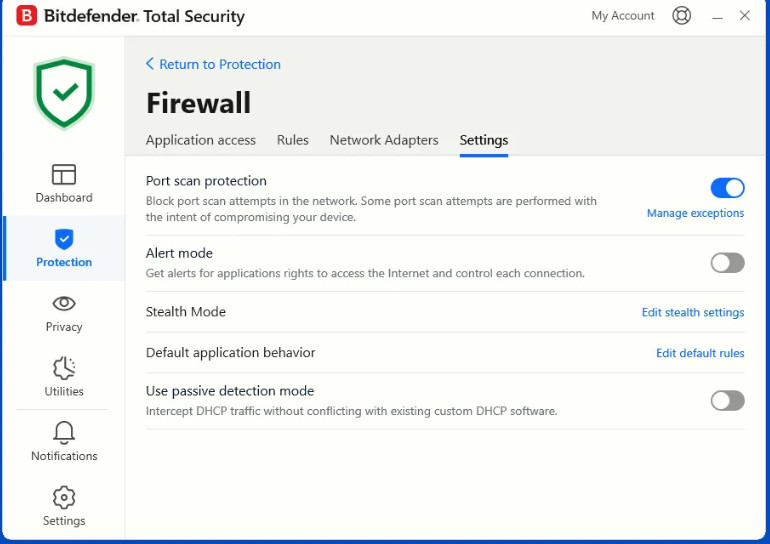Image resolution: width=770 pixels, height=544 pixels.
Task: Open the Settings gear icon in sidebar
Action: click(64, 497)
